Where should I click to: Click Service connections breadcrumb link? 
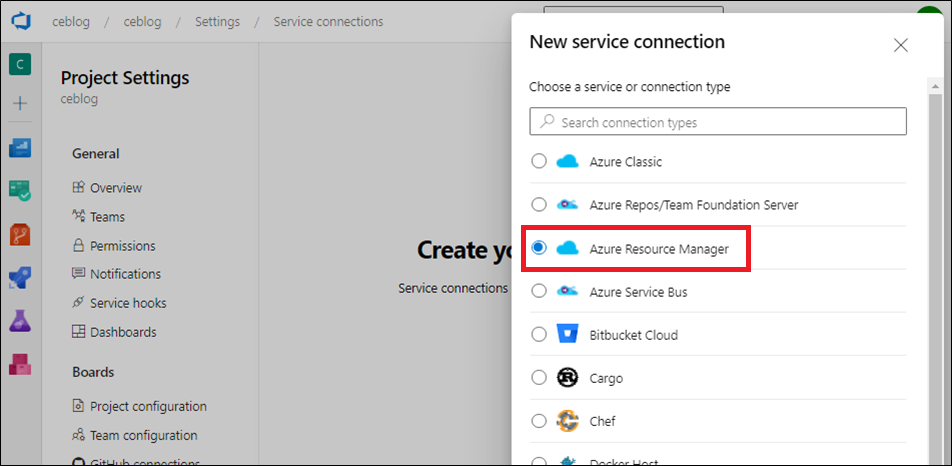pos(328,22)
